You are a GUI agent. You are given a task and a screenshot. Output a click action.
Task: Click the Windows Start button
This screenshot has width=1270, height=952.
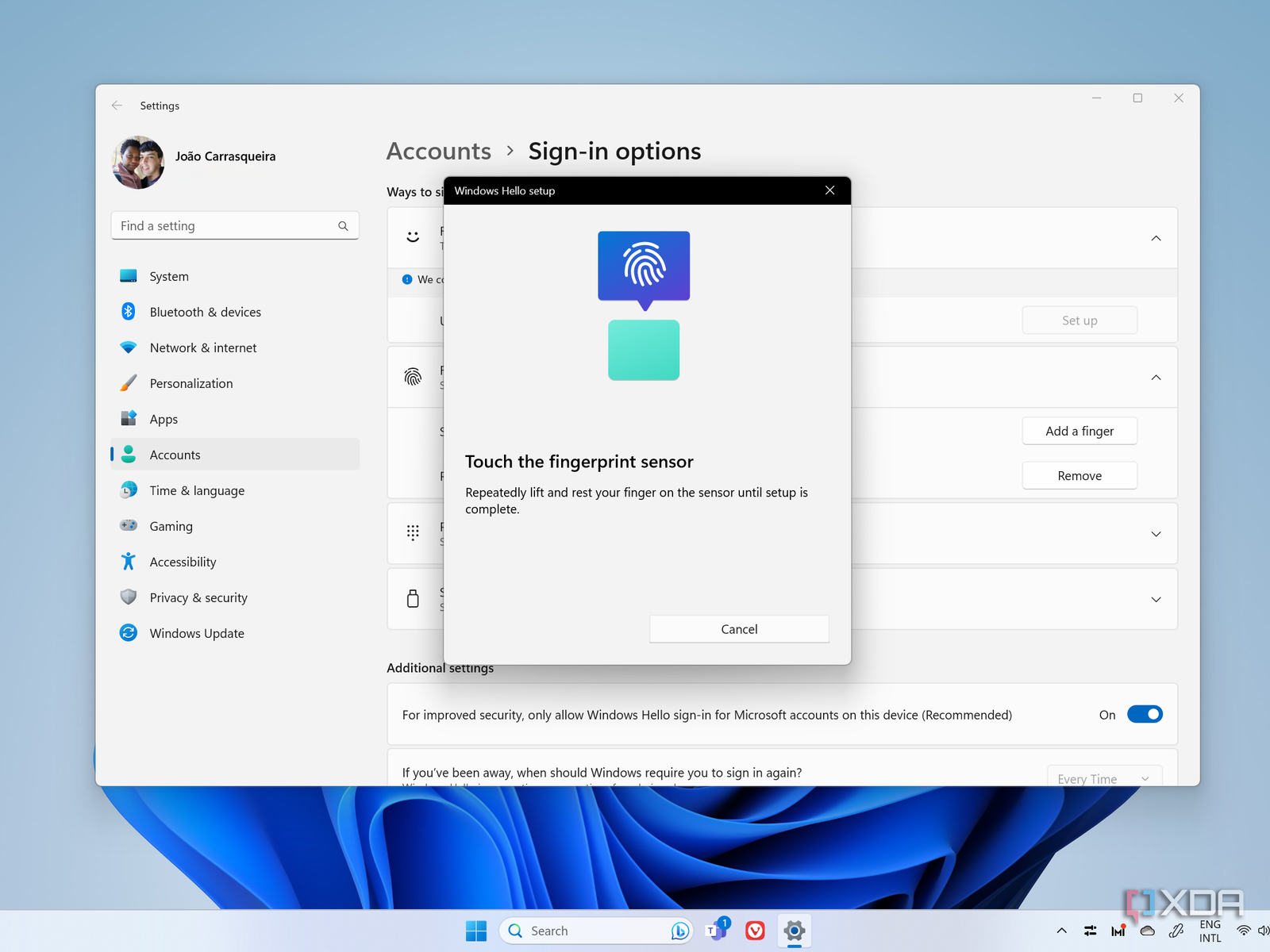click(476, 931)
